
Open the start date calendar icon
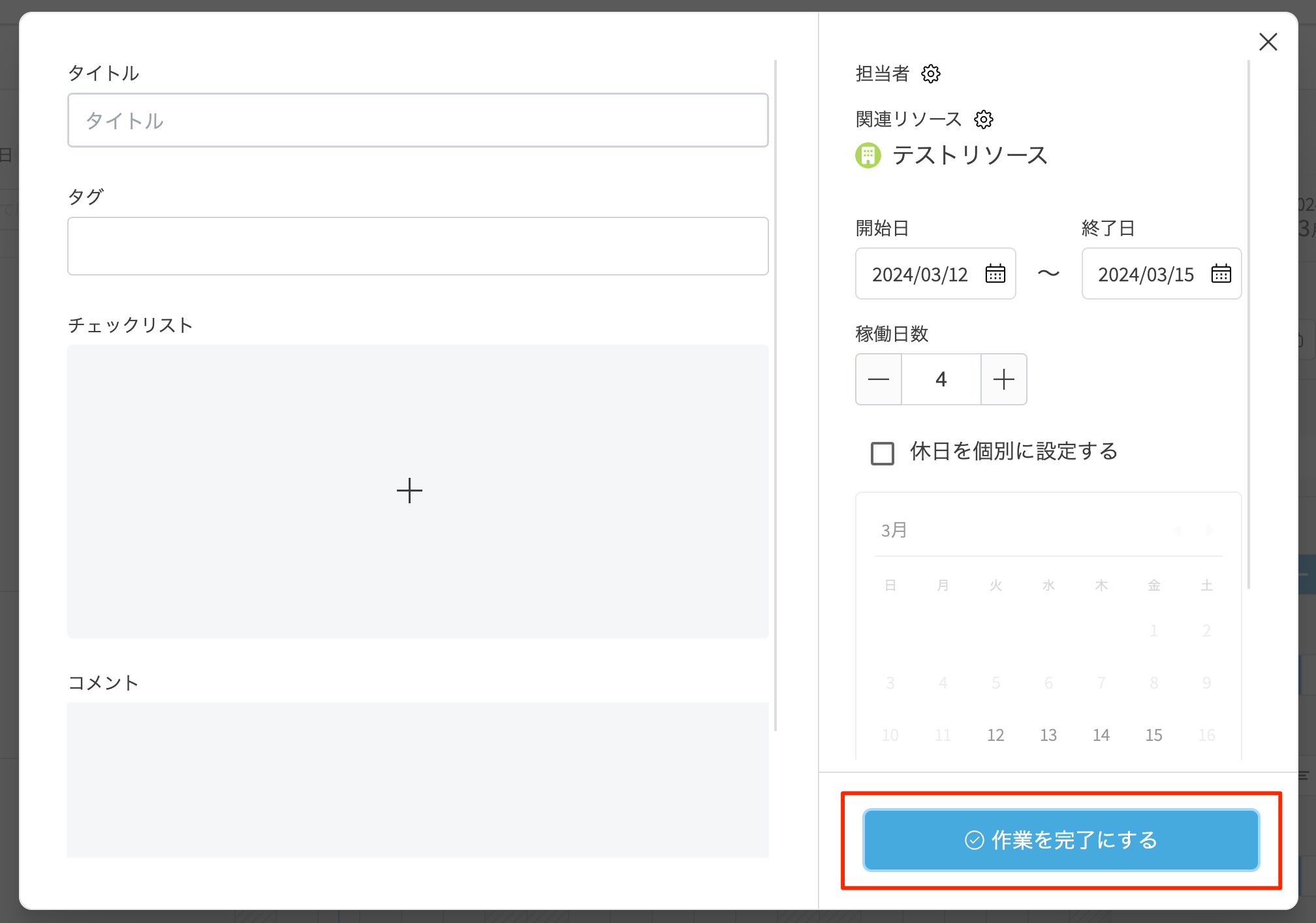[995, 274]
